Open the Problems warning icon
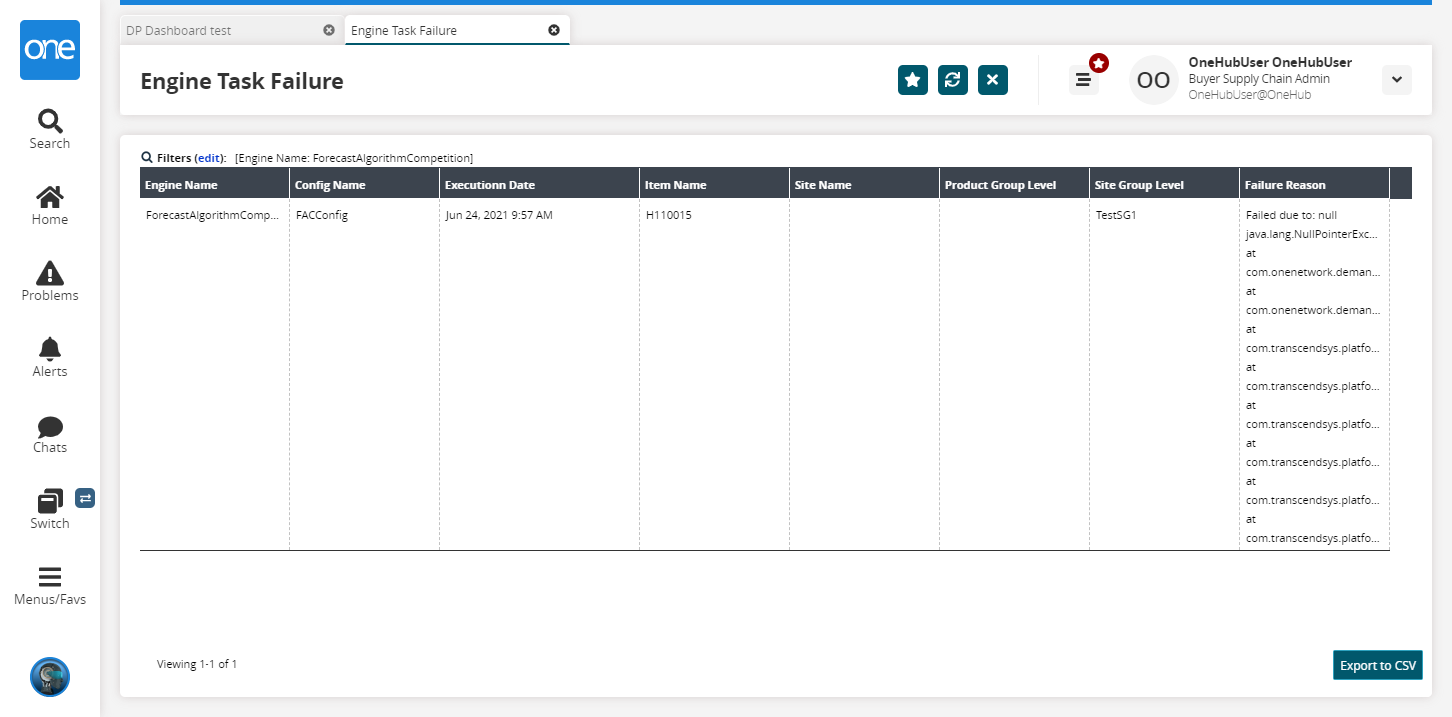The width and height of the screenshot is (1452, 717). pyautogui.click(x=50, y=273)
